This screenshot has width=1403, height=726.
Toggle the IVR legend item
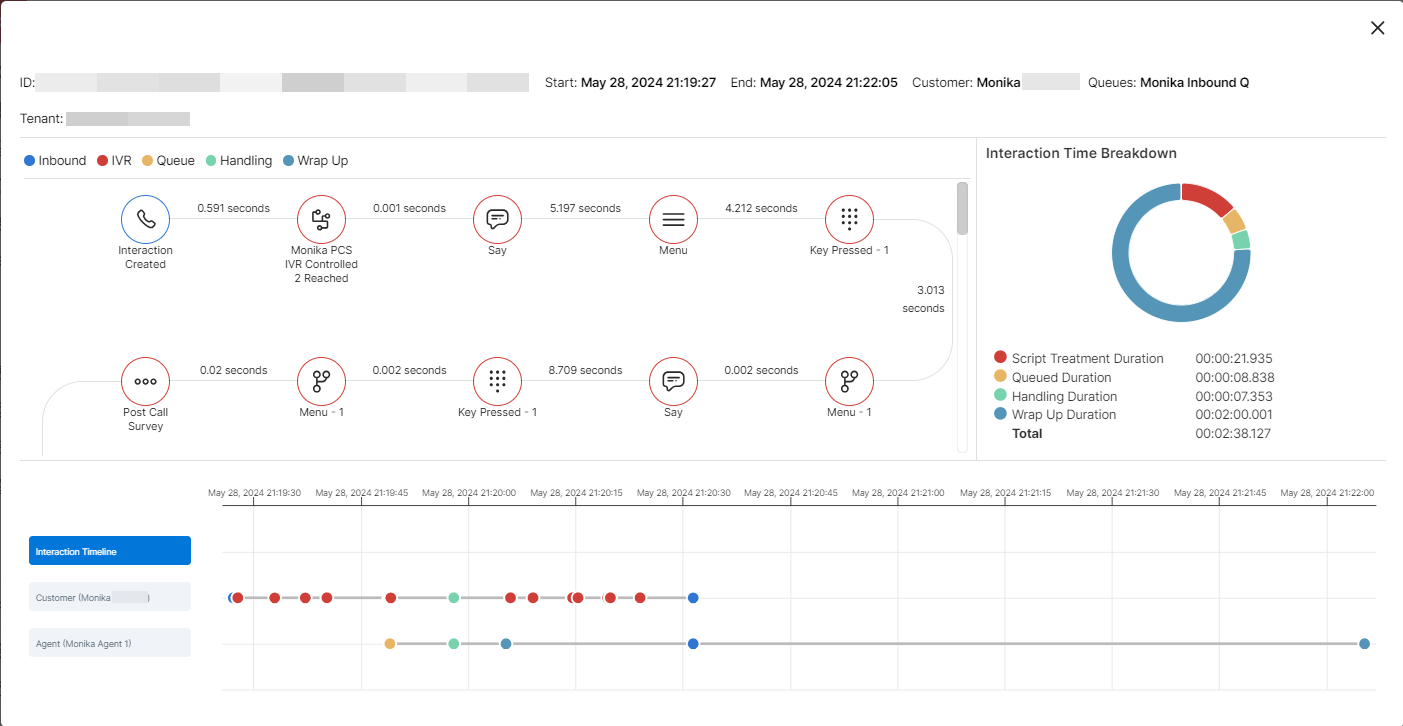[x=114, y=160]
